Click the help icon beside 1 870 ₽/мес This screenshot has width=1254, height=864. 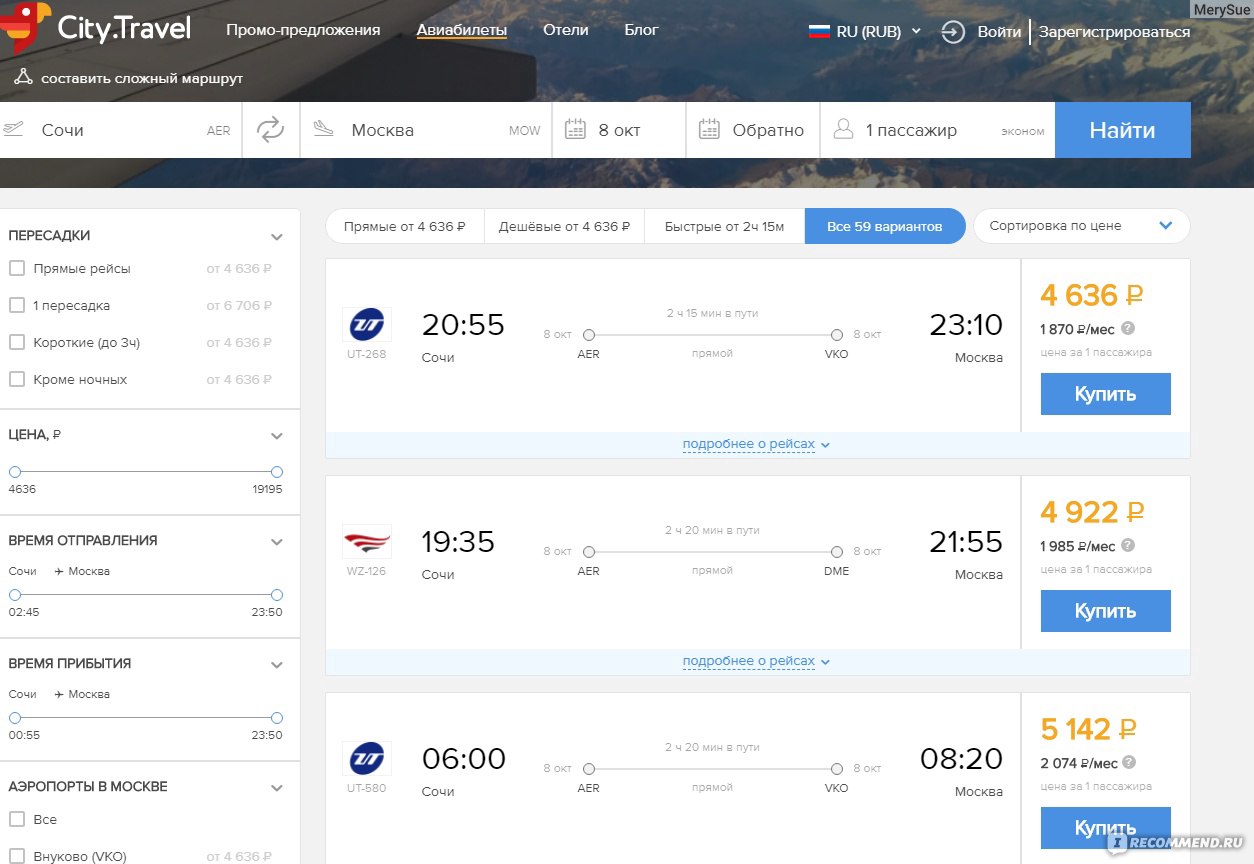1128,328
